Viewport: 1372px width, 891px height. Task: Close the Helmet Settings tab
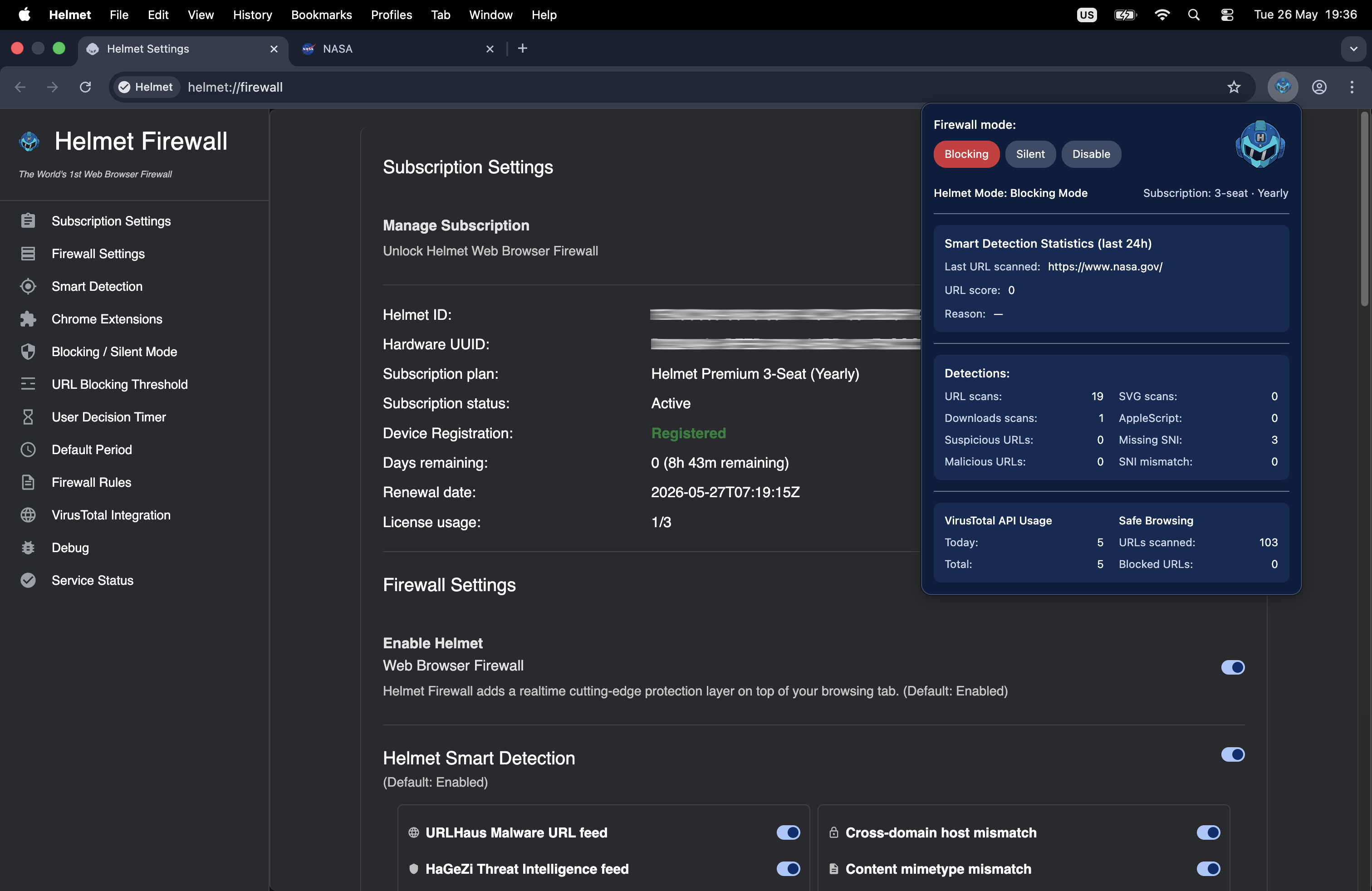(x=274, y=49)
